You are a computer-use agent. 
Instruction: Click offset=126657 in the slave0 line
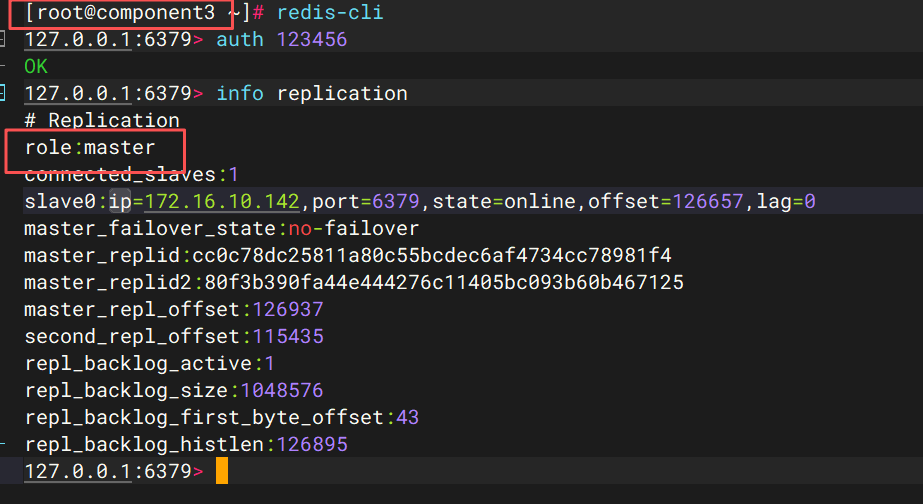tap(666, 202)
